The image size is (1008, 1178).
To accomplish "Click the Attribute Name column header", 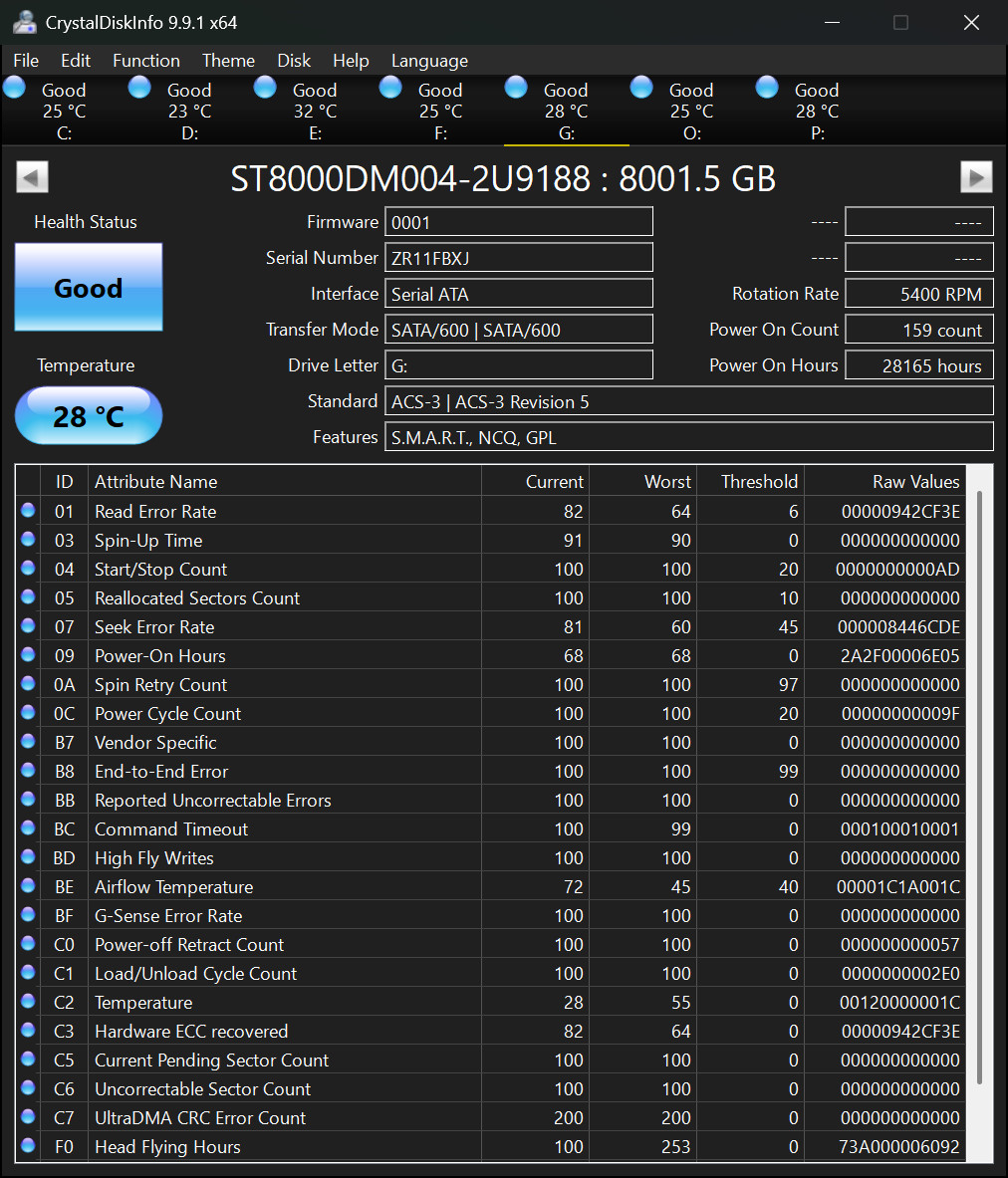I will [285, 481].
